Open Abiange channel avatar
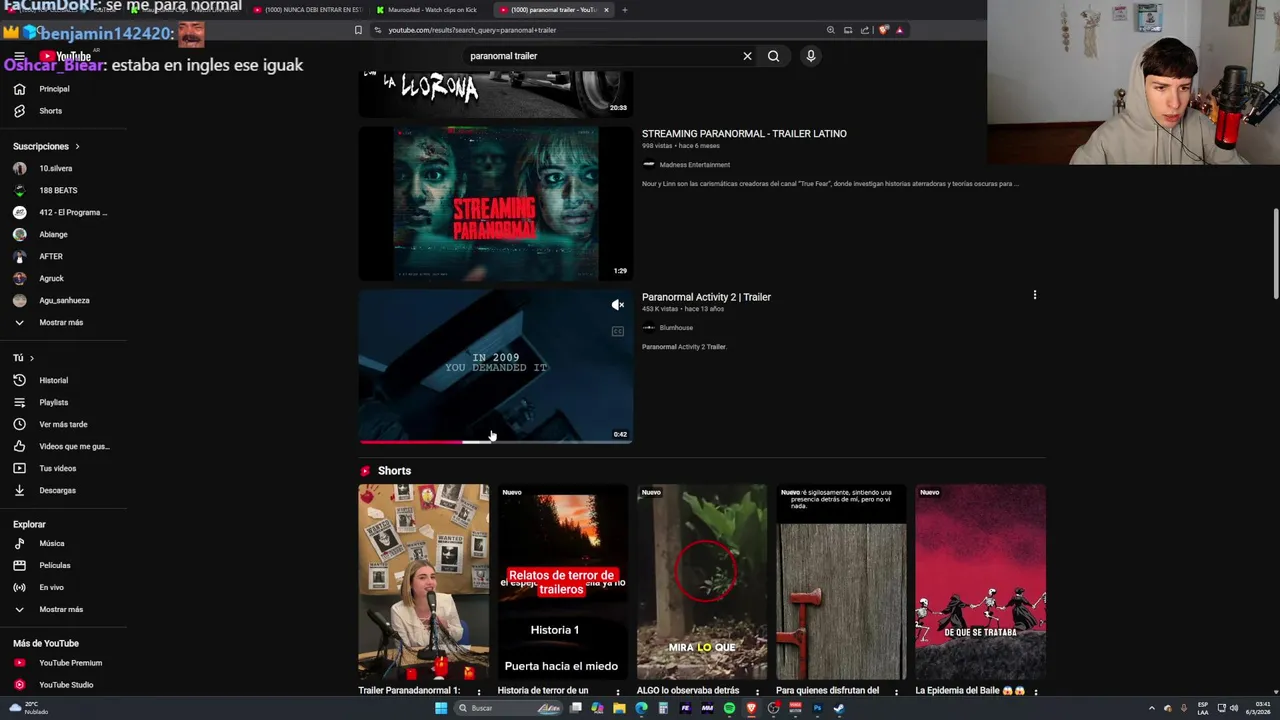The height and width of the screenshot is (720, 1280). [x=19, y=234]
